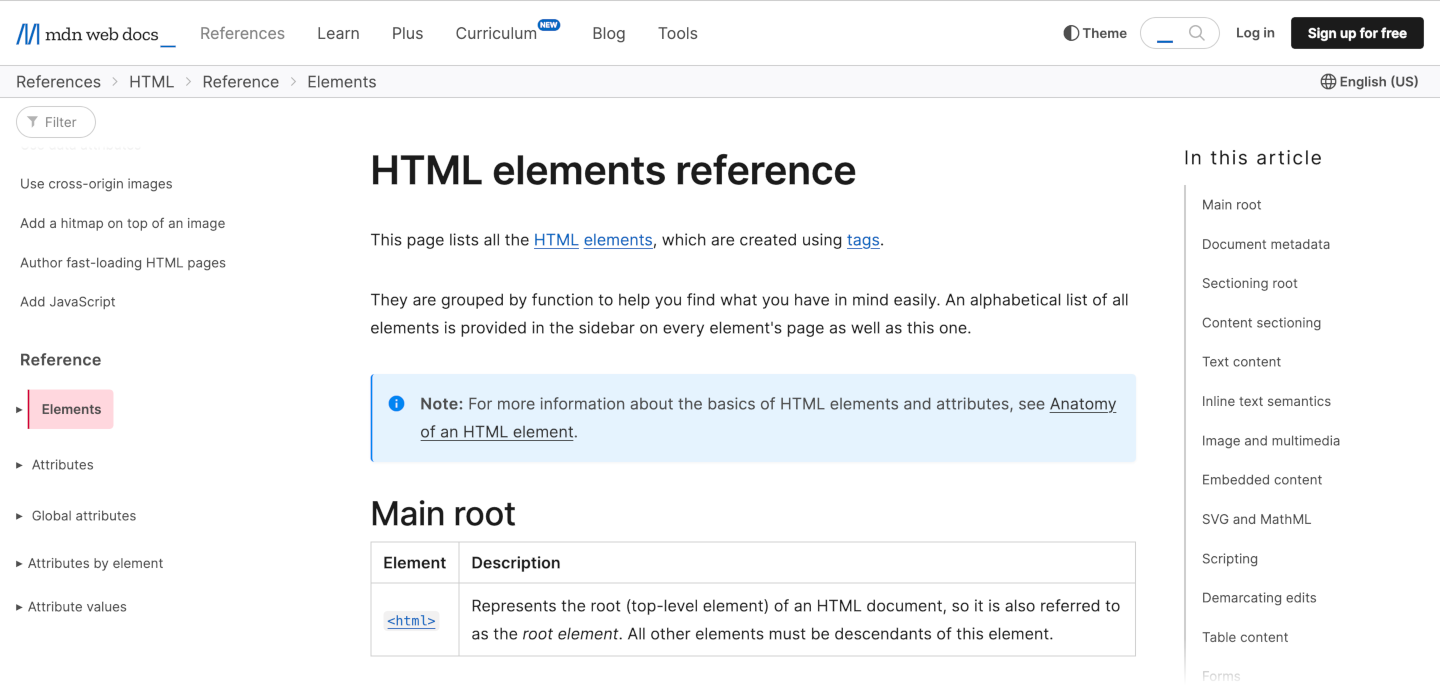Click the tags link in intro

tap(863, 240)
